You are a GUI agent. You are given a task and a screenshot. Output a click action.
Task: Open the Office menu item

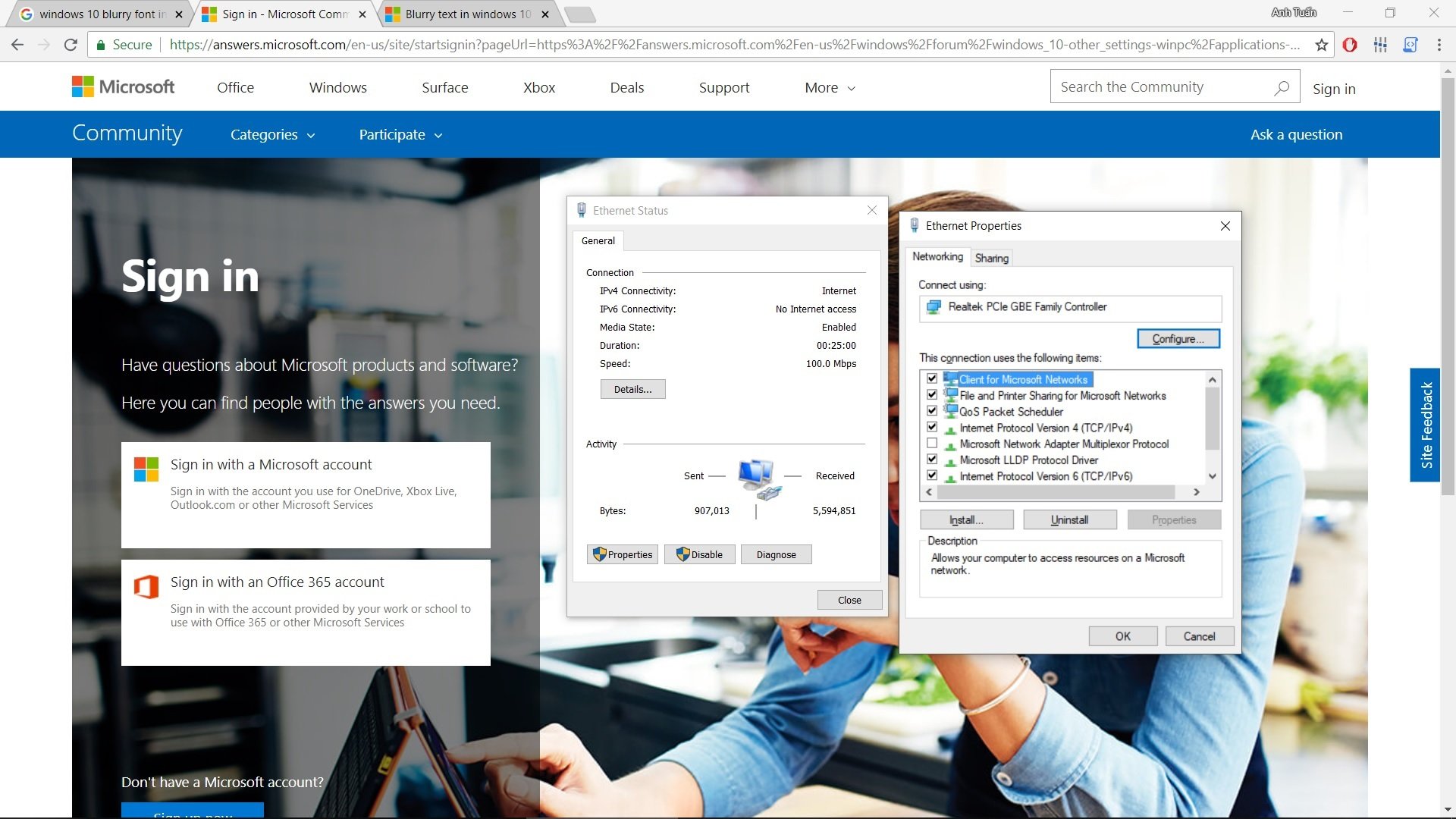coord(235,88)
